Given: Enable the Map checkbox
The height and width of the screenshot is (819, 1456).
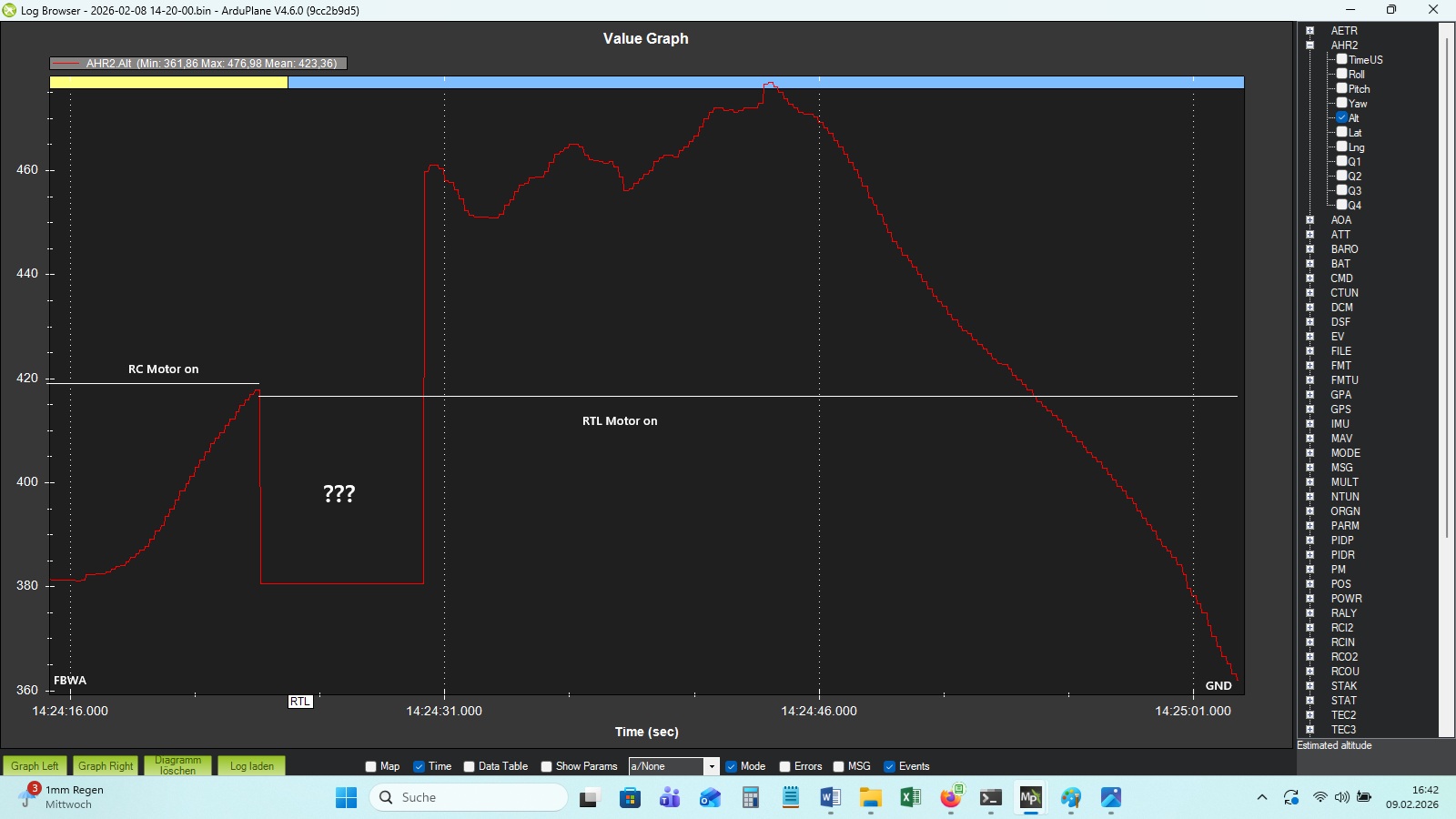Looking at the screenshot, I should coord(371,766).
